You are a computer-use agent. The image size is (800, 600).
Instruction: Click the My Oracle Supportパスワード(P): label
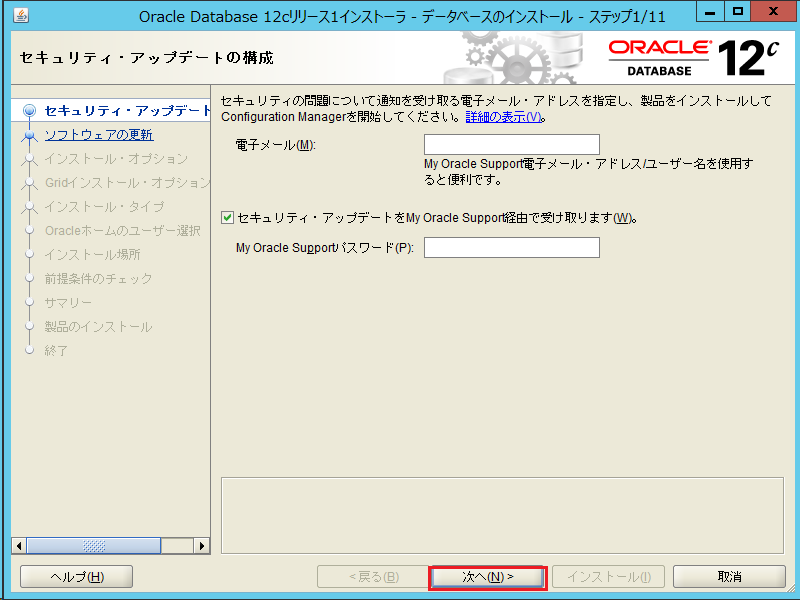coord(324,248)
